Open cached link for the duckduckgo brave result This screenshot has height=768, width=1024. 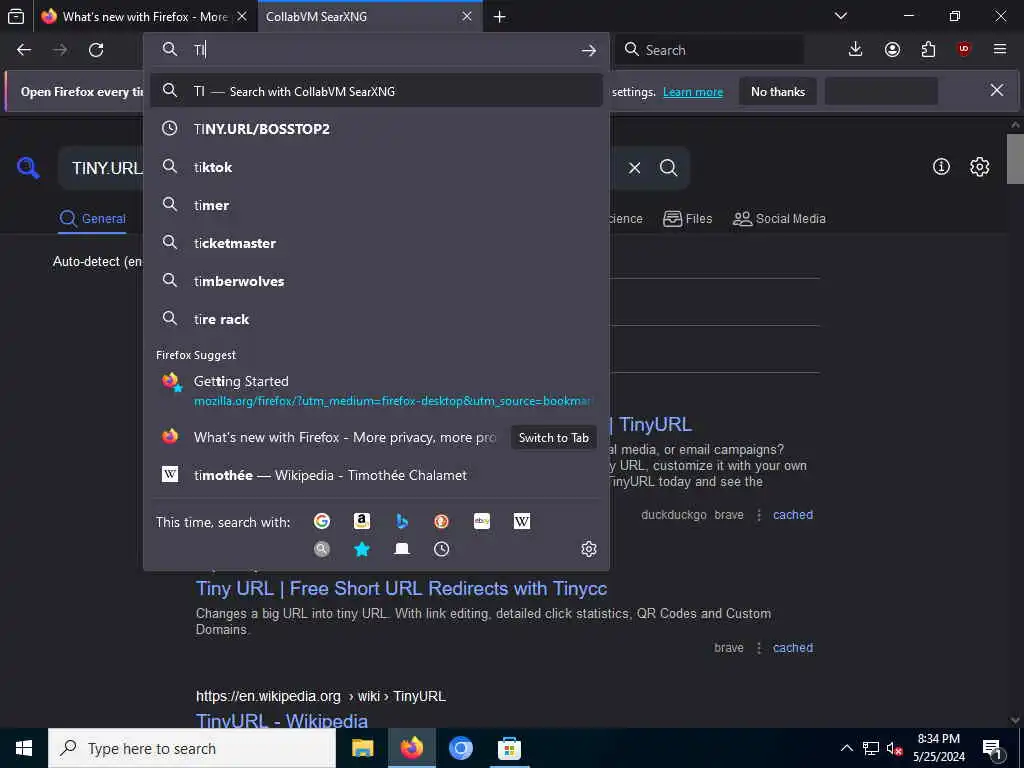793,515
